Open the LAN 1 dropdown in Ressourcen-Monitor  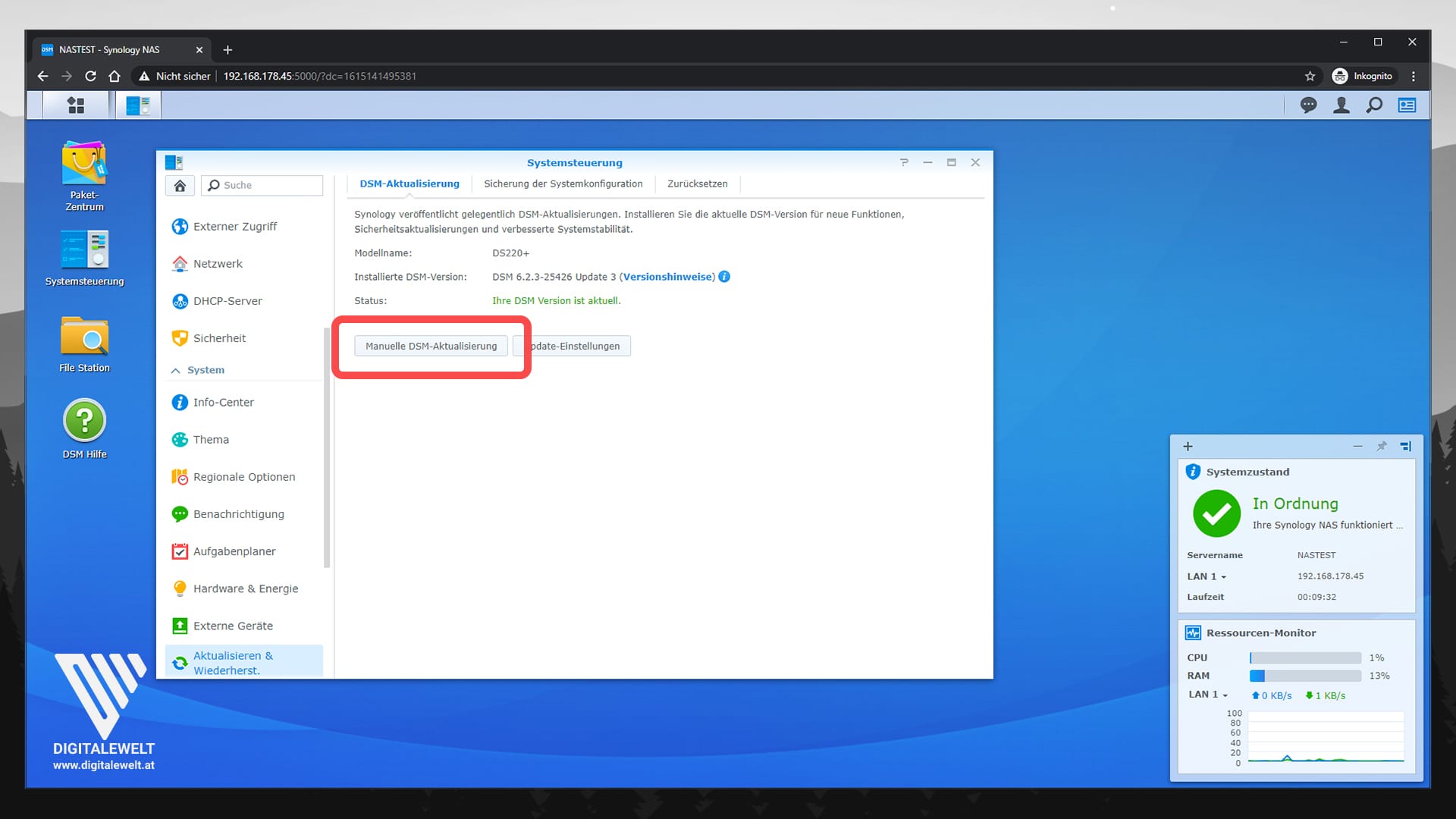[1208, 695]
